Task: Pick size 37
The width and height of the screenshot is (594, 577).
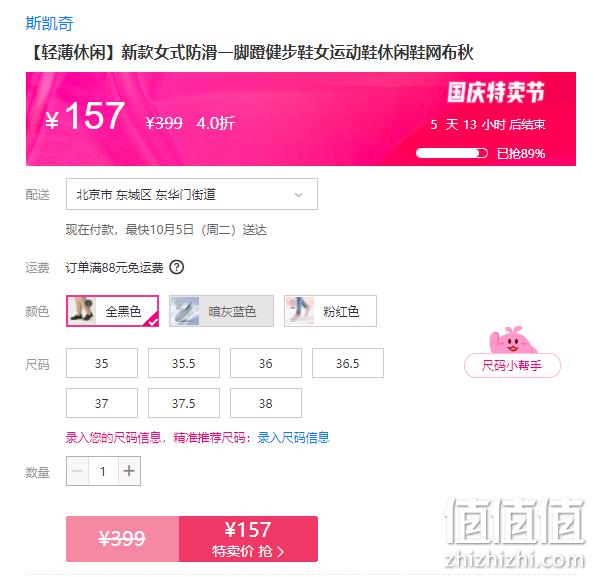Action: pos(102,403)
